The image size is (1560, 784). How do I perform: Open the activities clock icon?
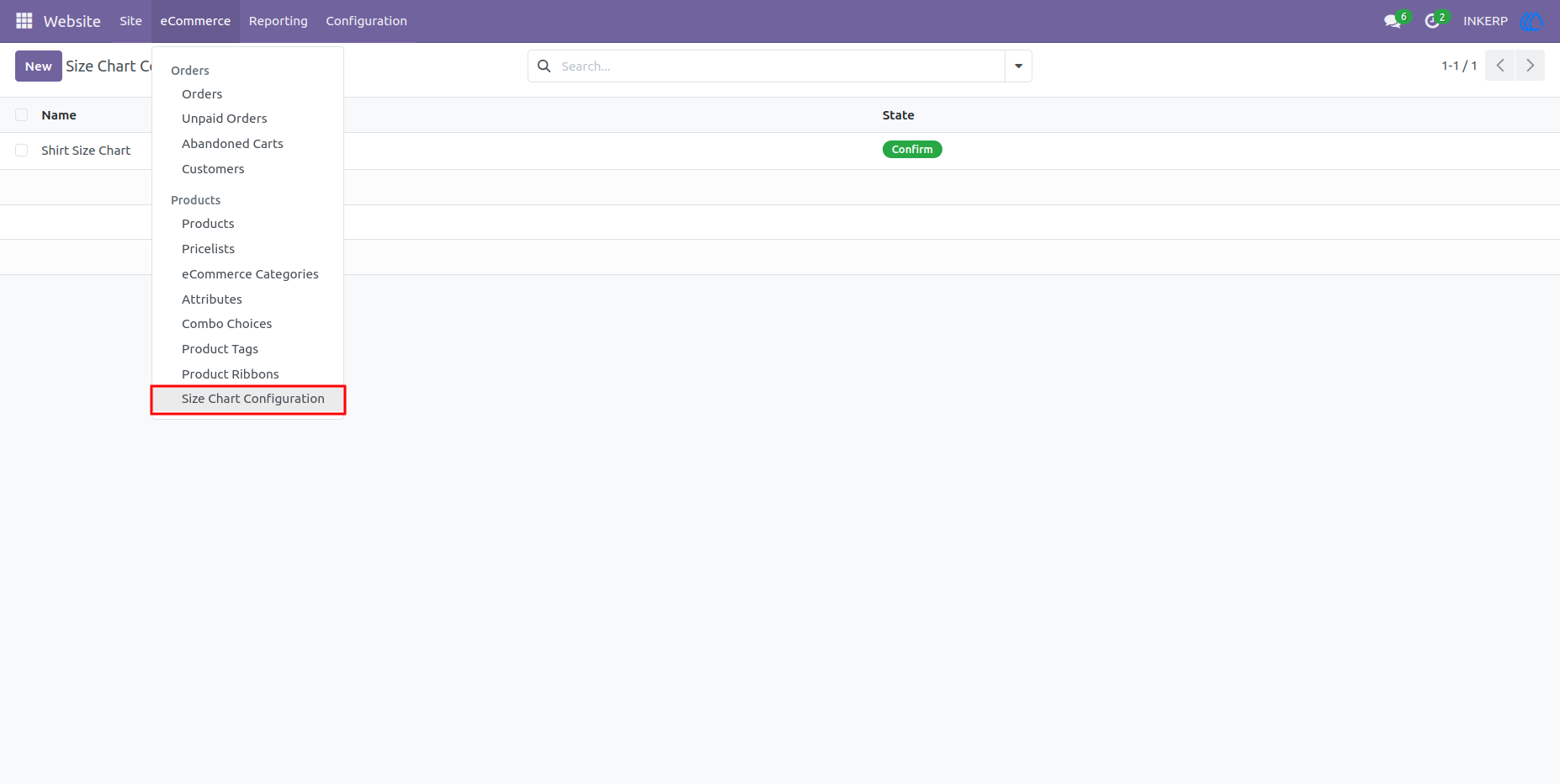click(x=1432, y=21)
